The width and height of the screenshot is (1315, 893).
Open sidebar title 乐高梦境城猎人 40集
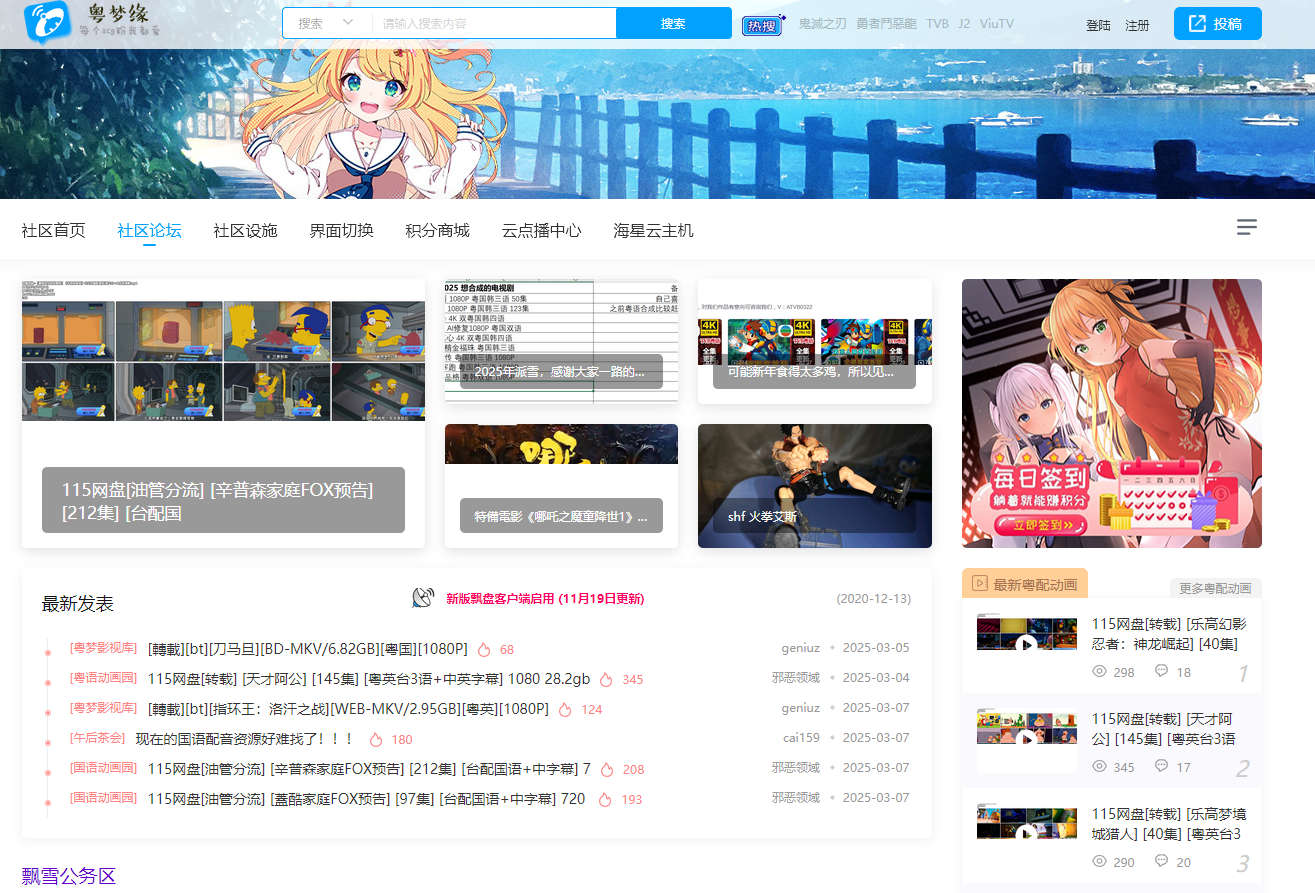click(1169, 824)
